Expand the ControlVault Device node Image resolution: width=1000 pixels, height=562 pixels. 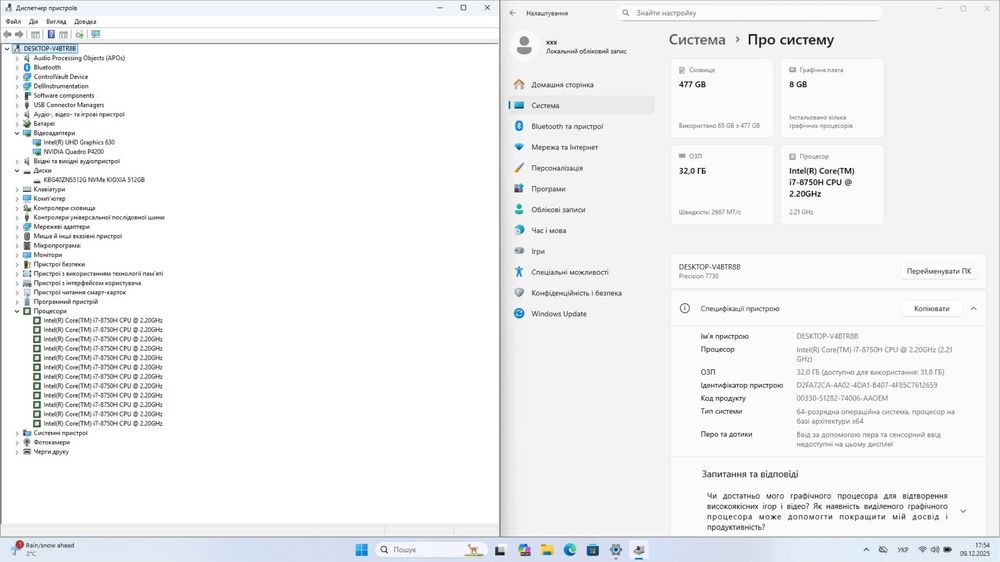17,77
